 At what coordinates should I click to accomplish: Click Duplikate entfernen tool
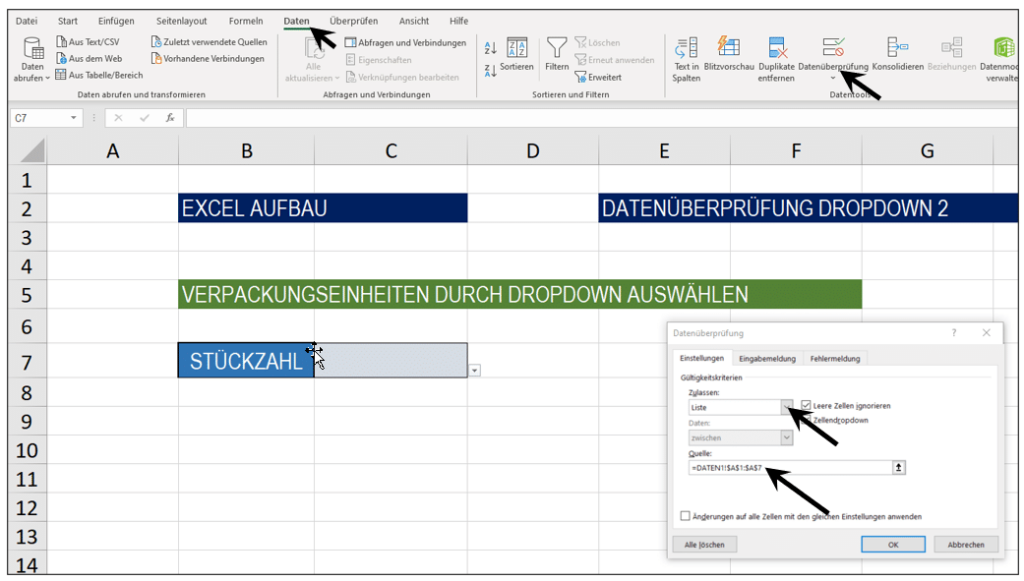(776, 59)
